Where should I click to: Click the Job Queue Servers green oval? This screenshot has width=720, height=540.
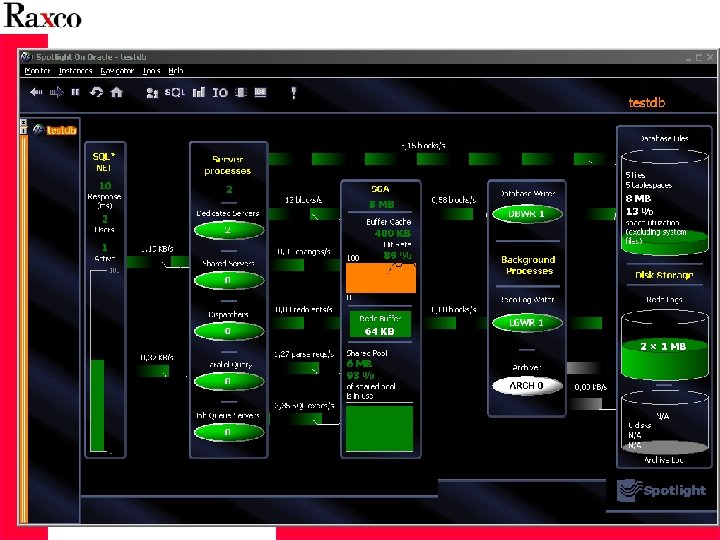(229, 432)
